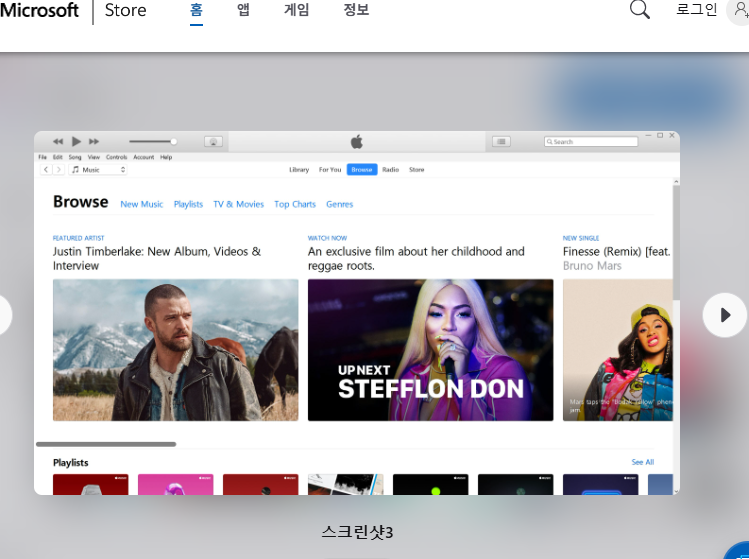Switch to the iTunes Store tab
Viewport: 749px width, 559px height.
[x=417, y=170]
